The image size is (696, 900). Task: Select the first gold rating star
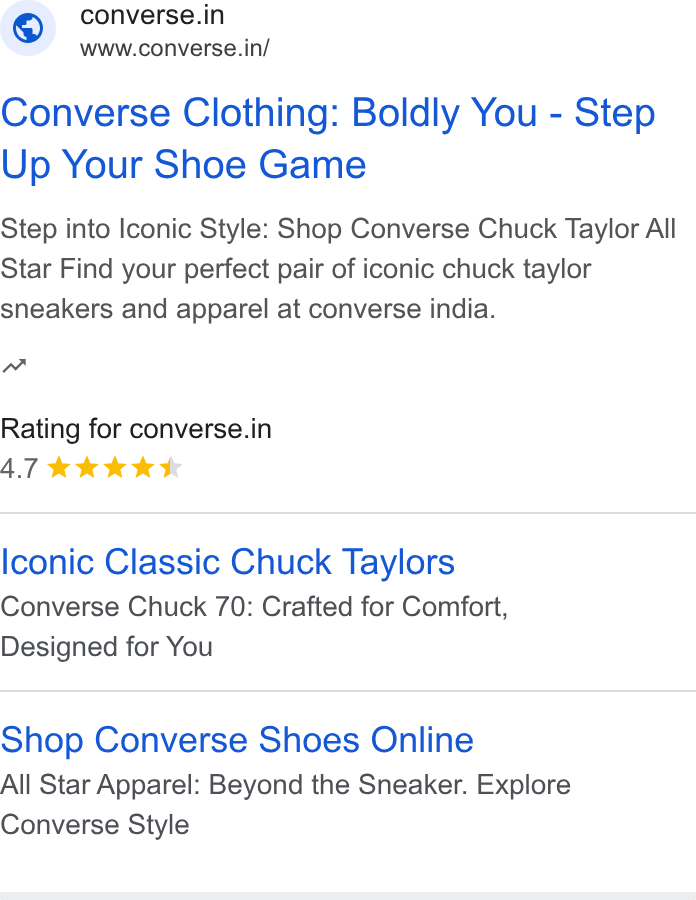click(x=59, y=467)
